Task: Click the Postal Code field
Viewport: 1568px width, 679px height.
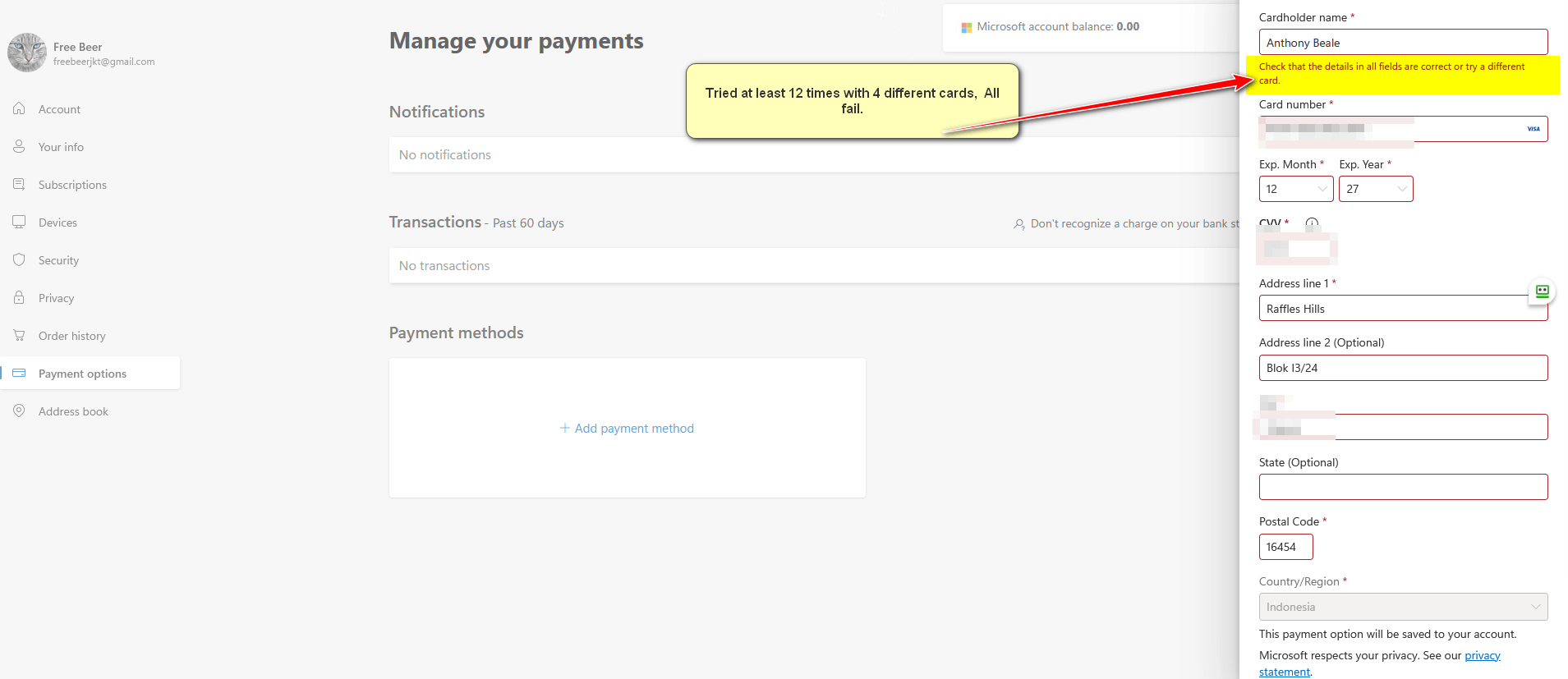Action: 1285,547
